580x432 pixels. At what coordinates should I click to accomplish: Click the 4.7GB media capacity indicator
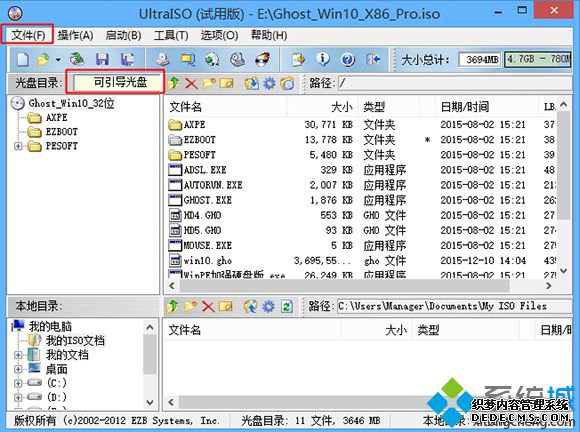point(538,59)
